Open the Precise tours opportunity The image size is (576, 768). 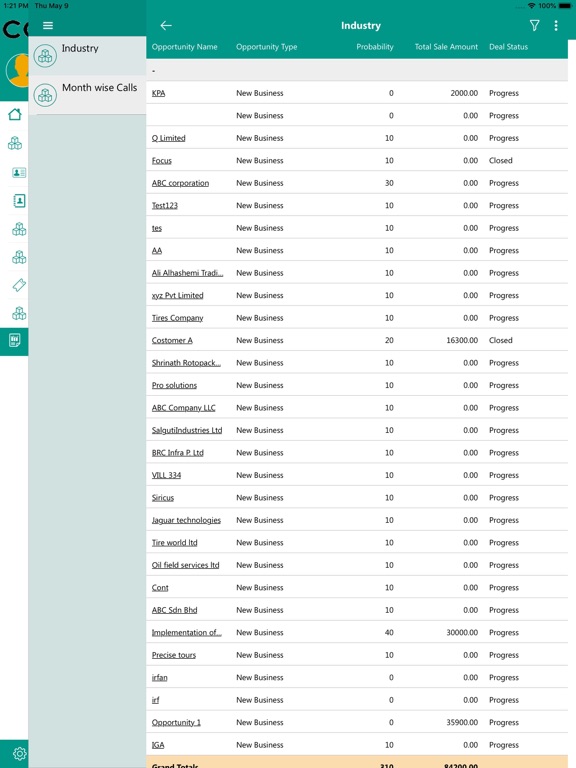pyautogui.click(x=174, y=656)
